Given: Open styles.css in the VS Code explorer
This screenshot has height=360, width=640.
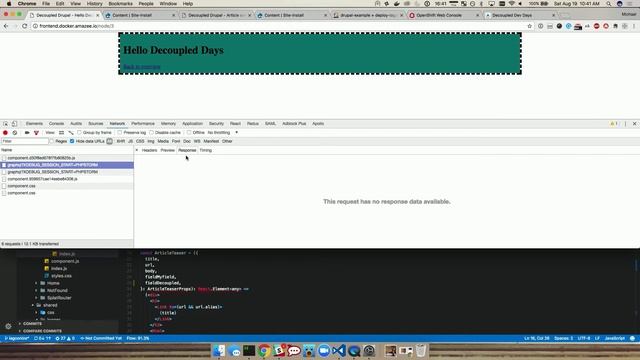Looking at the screenshot, I should click(x=62, y=276).
